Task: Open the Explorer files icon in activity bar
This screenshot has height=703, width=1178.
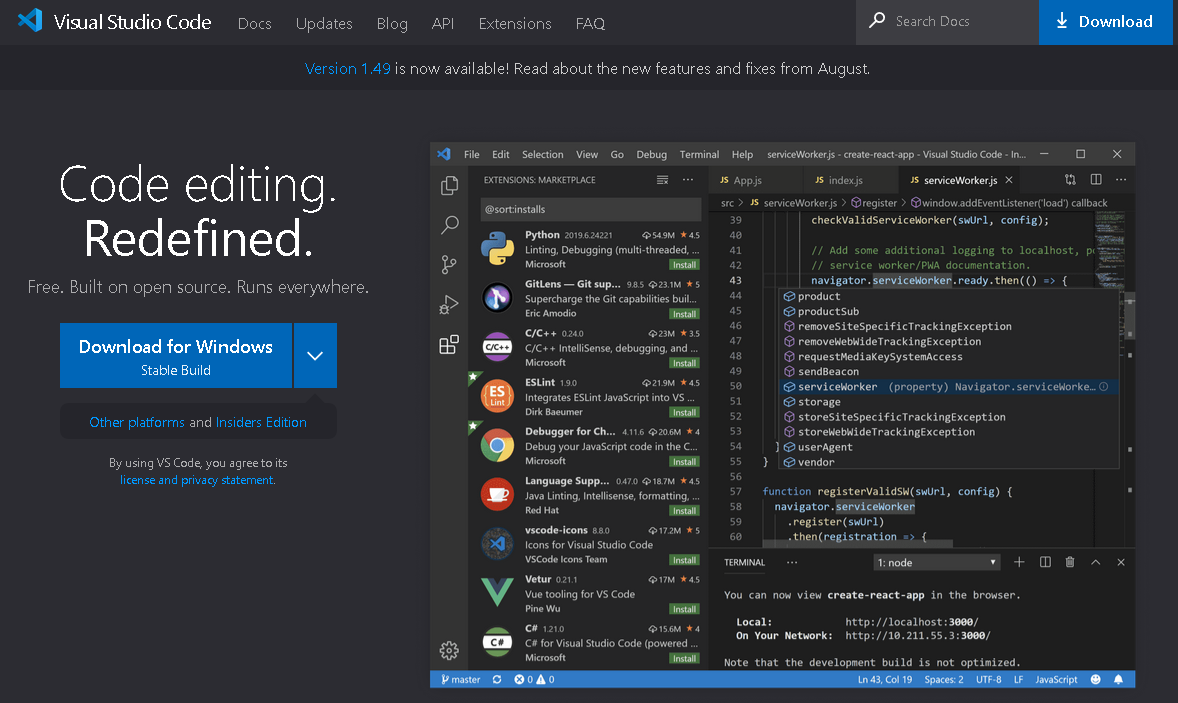Action: 449,186
